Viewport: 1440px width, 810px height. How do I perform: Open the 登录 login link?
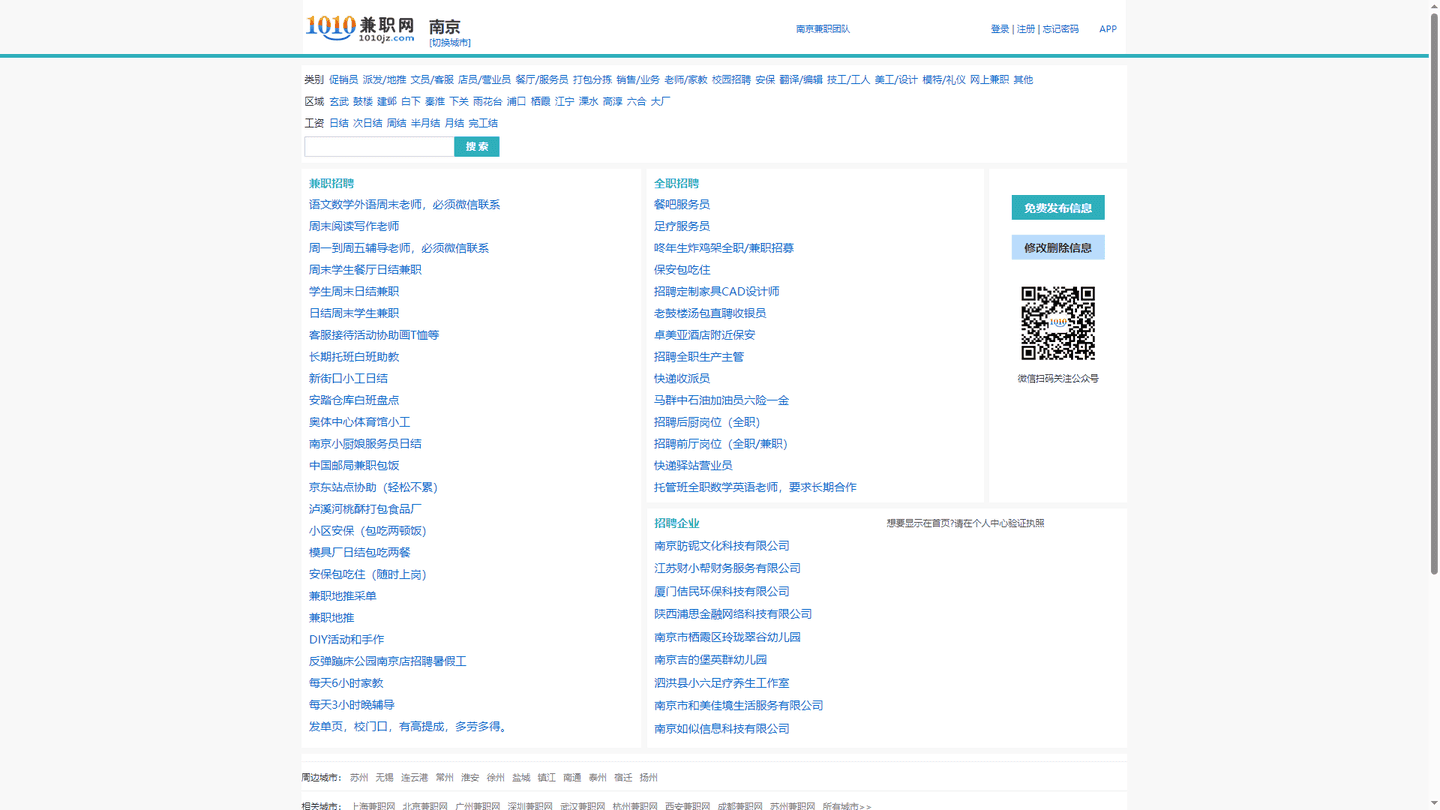tap(1000, 29)
